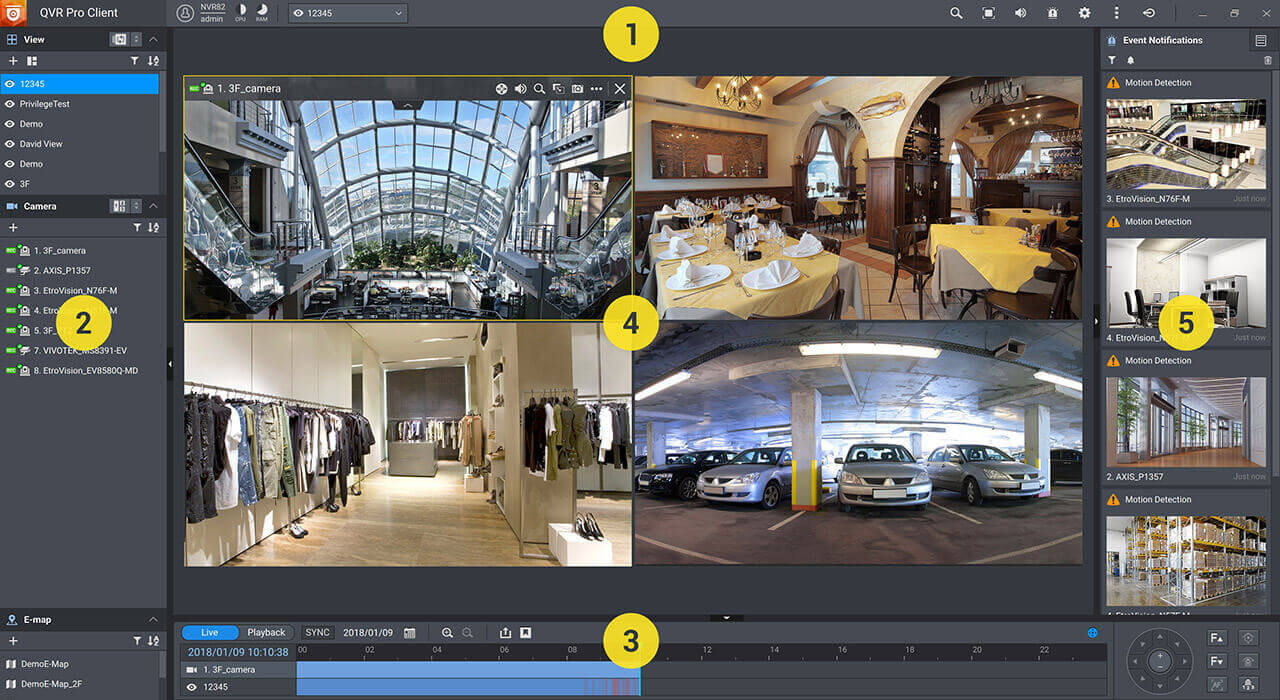Click 3. EtroVision_N76F-M motion event thumbnail
Viewport: 1280px width, 700px height.
(x=1186, y=144)
